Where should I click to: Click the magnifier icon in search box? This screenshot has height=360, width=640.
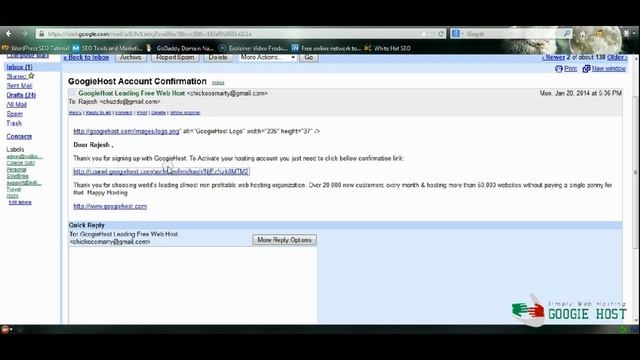pyautogui.click(x=567, y=33)
